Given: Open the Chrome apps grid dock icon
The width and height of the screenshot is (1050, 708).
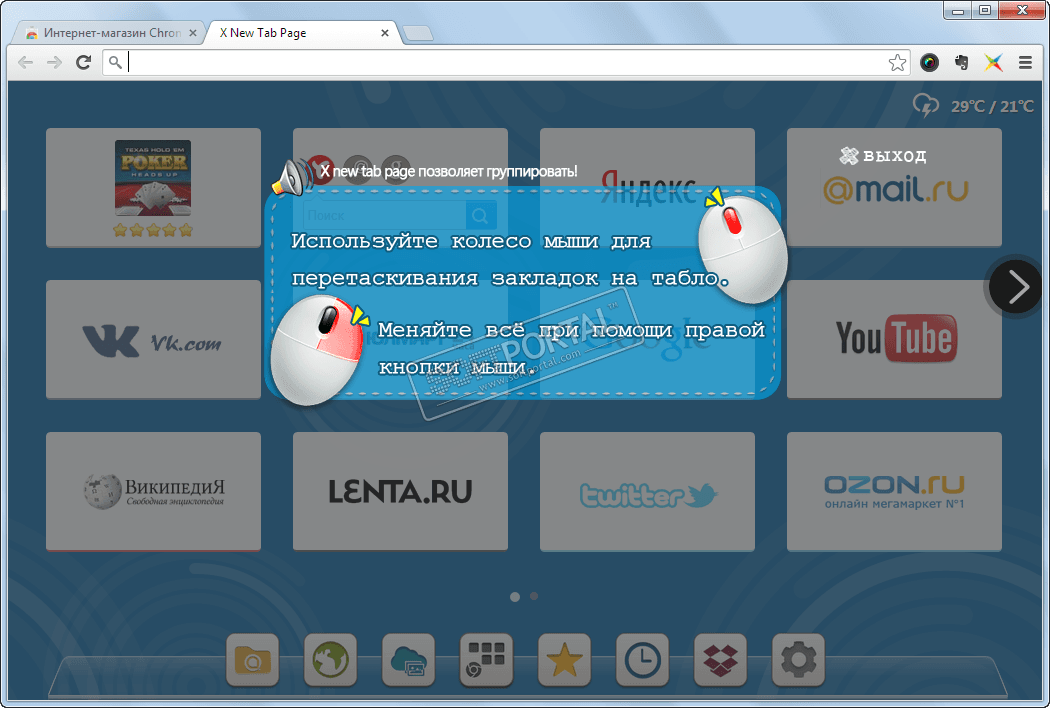Looking at the screenshot, I should [x=486, y=660].
